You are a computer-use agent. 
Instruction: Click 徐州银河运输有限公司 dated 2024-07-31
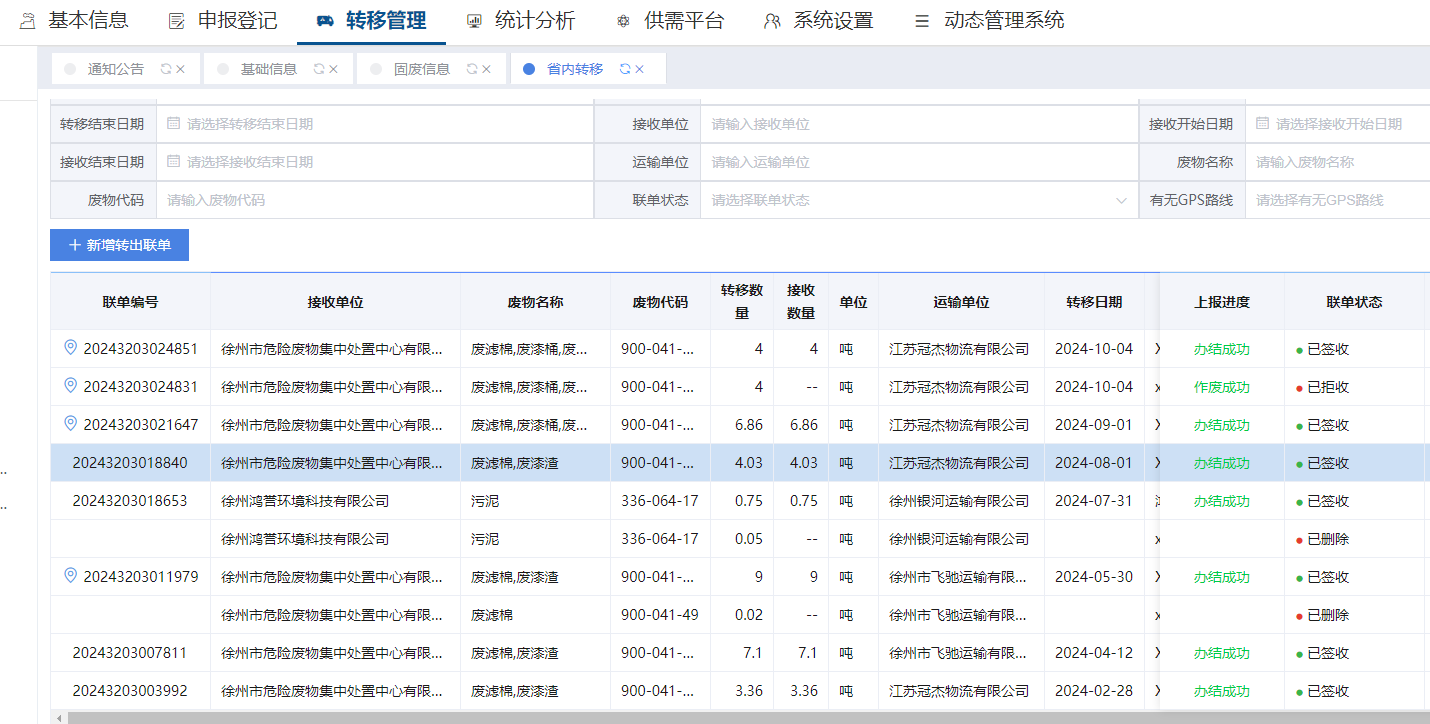pos(959,501)
